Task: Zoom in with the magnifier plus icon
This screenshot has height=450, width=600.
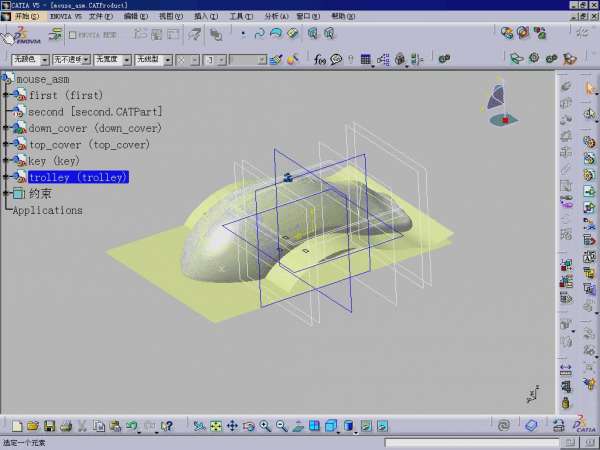Action: (x=265, y=426)
